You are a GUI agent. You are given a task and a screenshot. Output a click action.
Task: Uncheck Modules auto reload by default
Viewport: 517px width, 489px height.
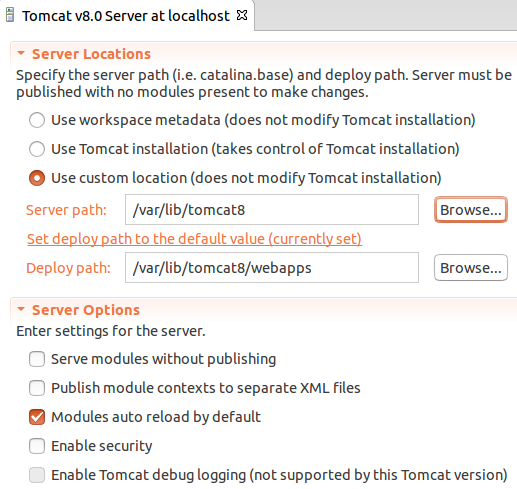point(37,417)
